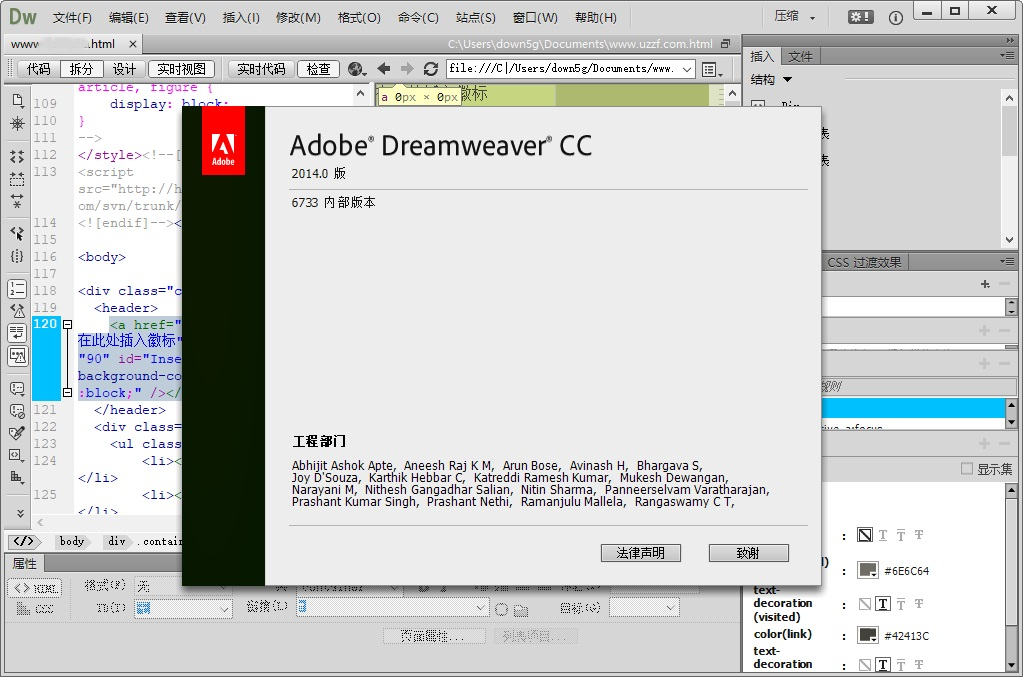Open the CSS 过渡效果 panel options menu
Viewport: 1023px width, 677px height.
1008,261
